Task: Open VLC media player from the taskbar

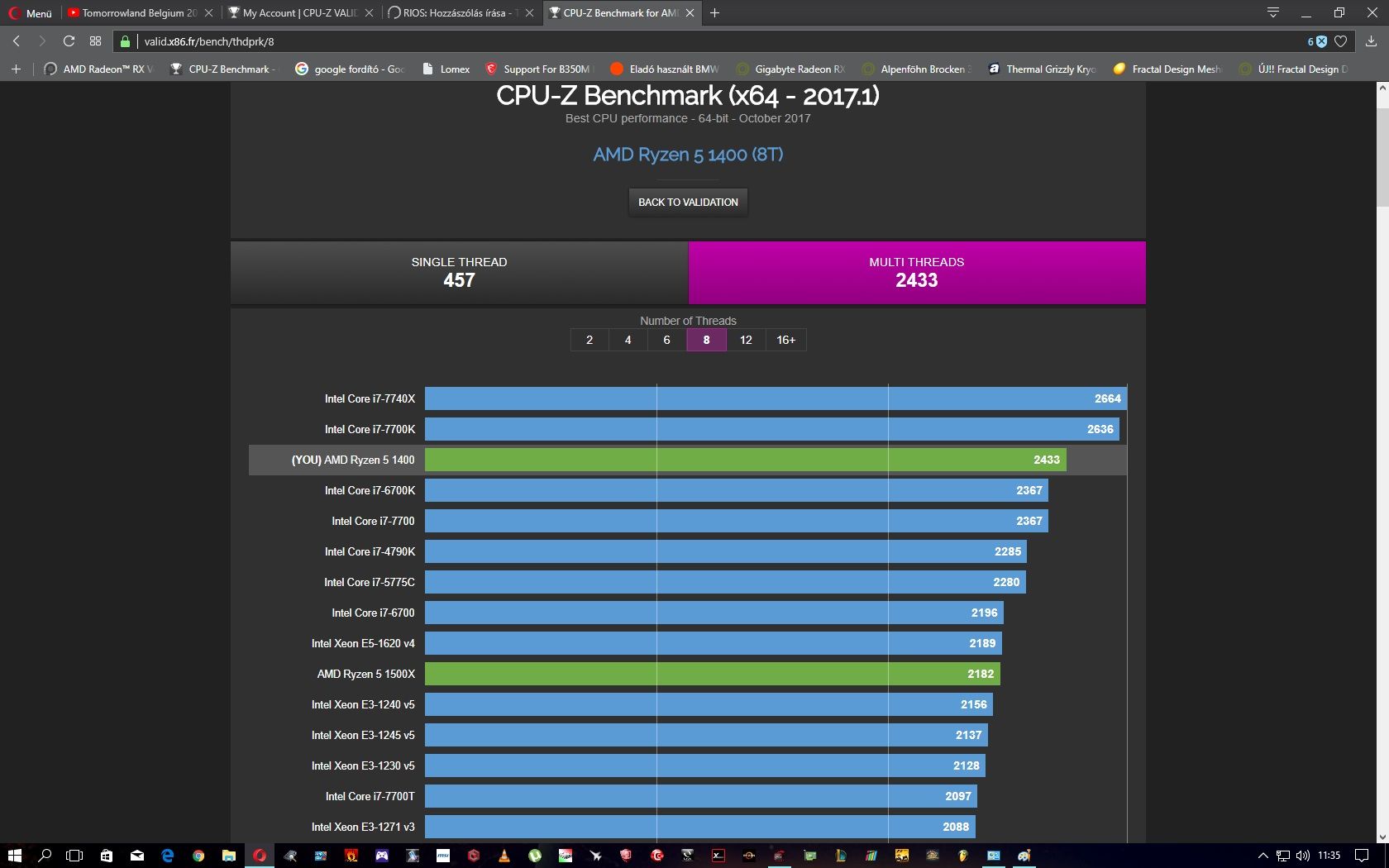Action: coord(504,856)
